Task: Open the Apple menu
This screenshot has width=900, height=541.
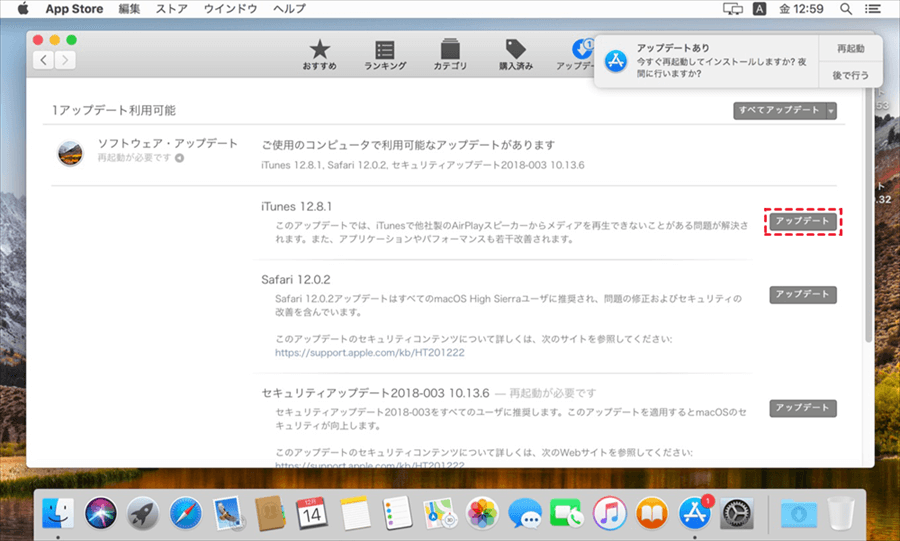Action: (x=22, y=9)
